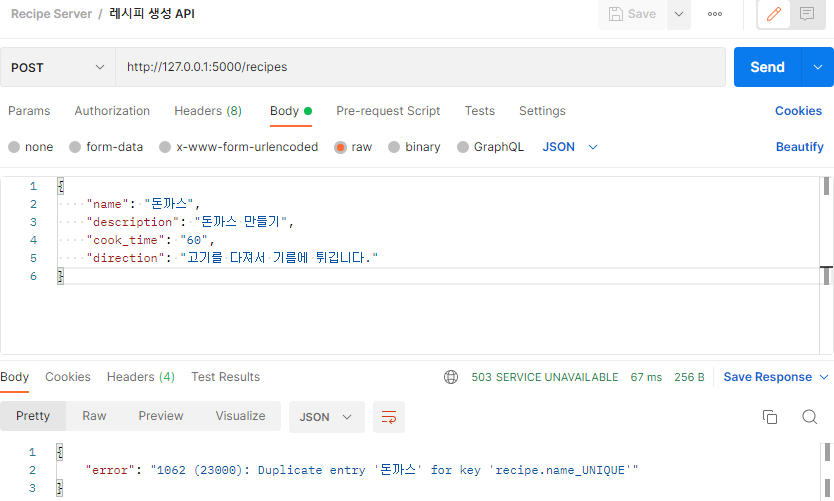
Task: Click the "direction" line in body editor
Action: [232, 258]
